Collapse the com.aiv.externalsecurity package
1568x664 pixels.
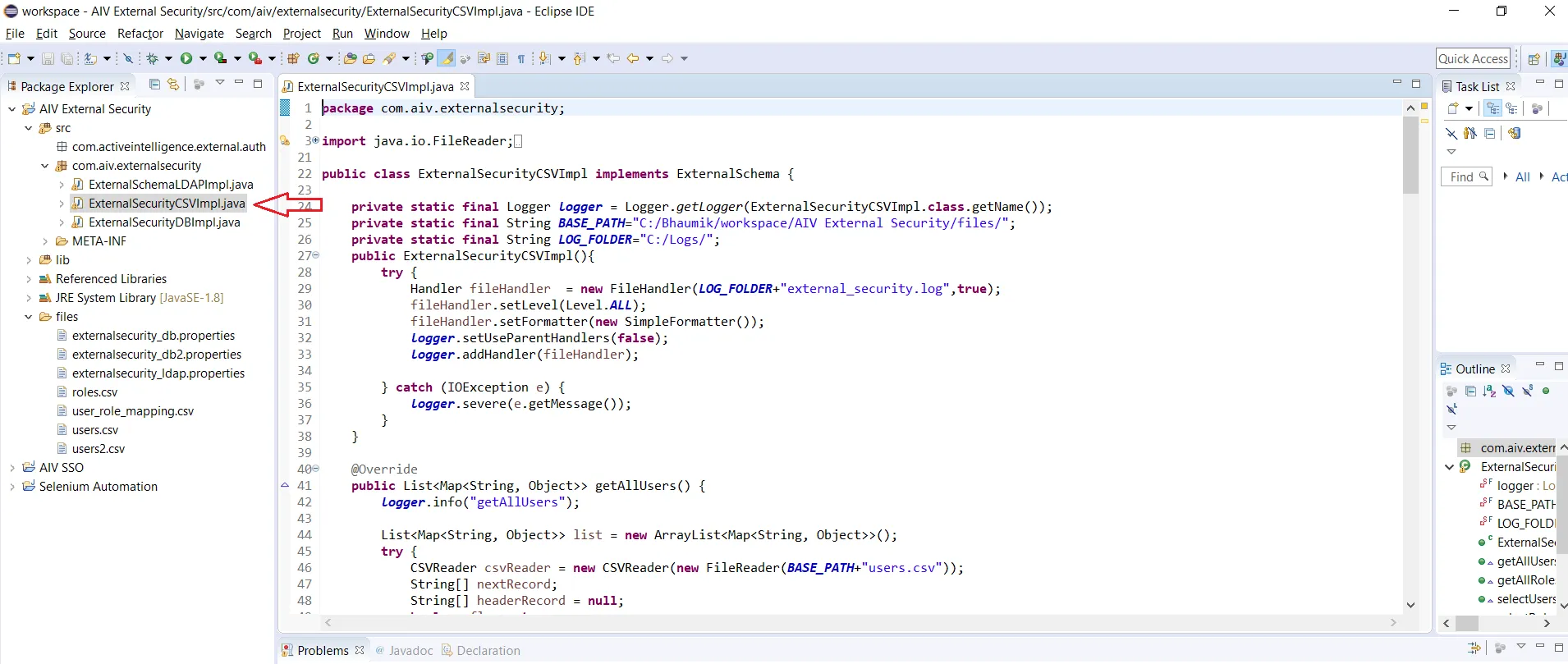[44, 166]
